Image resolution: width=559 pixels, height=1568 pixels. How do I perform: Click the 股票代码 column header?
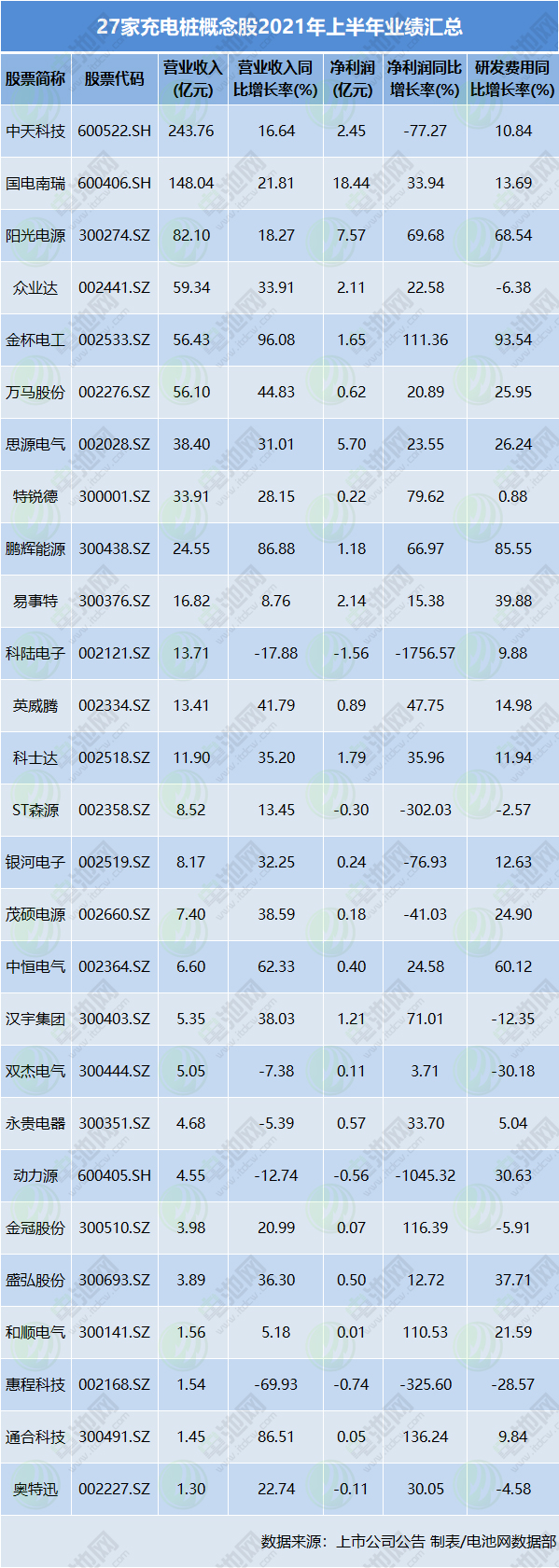tap(114, 78)
